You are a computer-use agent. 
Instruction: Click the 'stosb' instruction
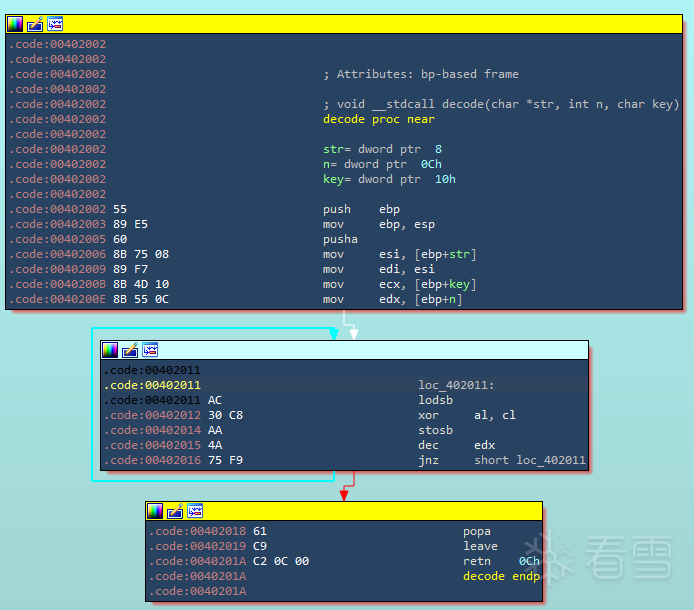click(x=436, y=430)
